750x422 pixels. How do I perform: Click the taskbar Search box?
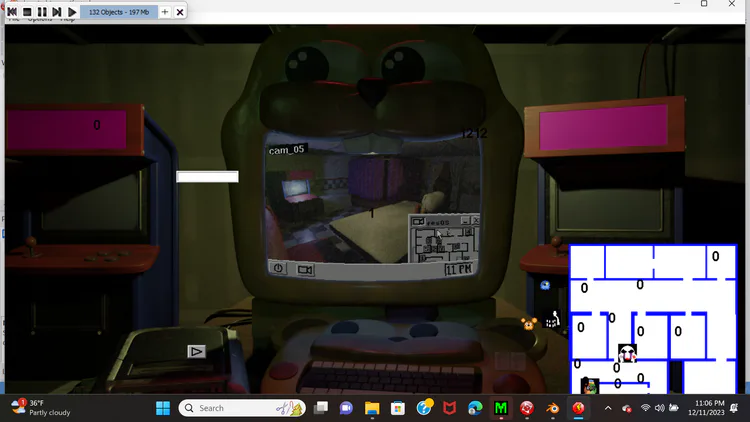(x=242, y=408)
